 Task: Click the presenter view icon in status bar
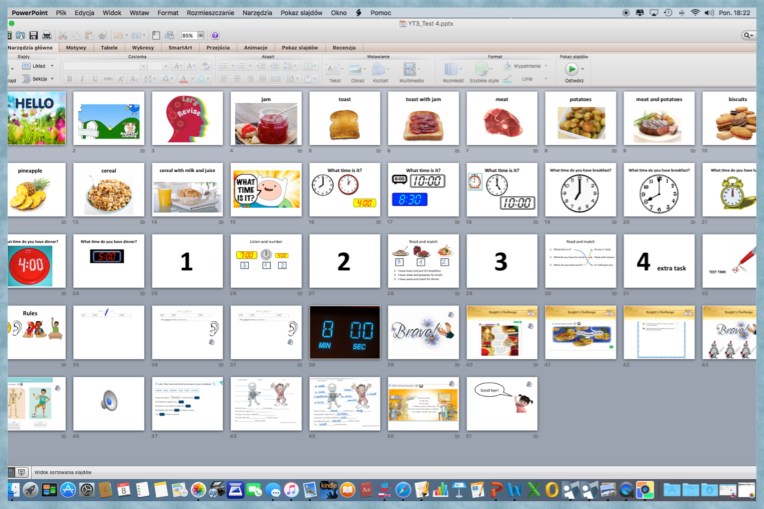click(x=21, y=472)
